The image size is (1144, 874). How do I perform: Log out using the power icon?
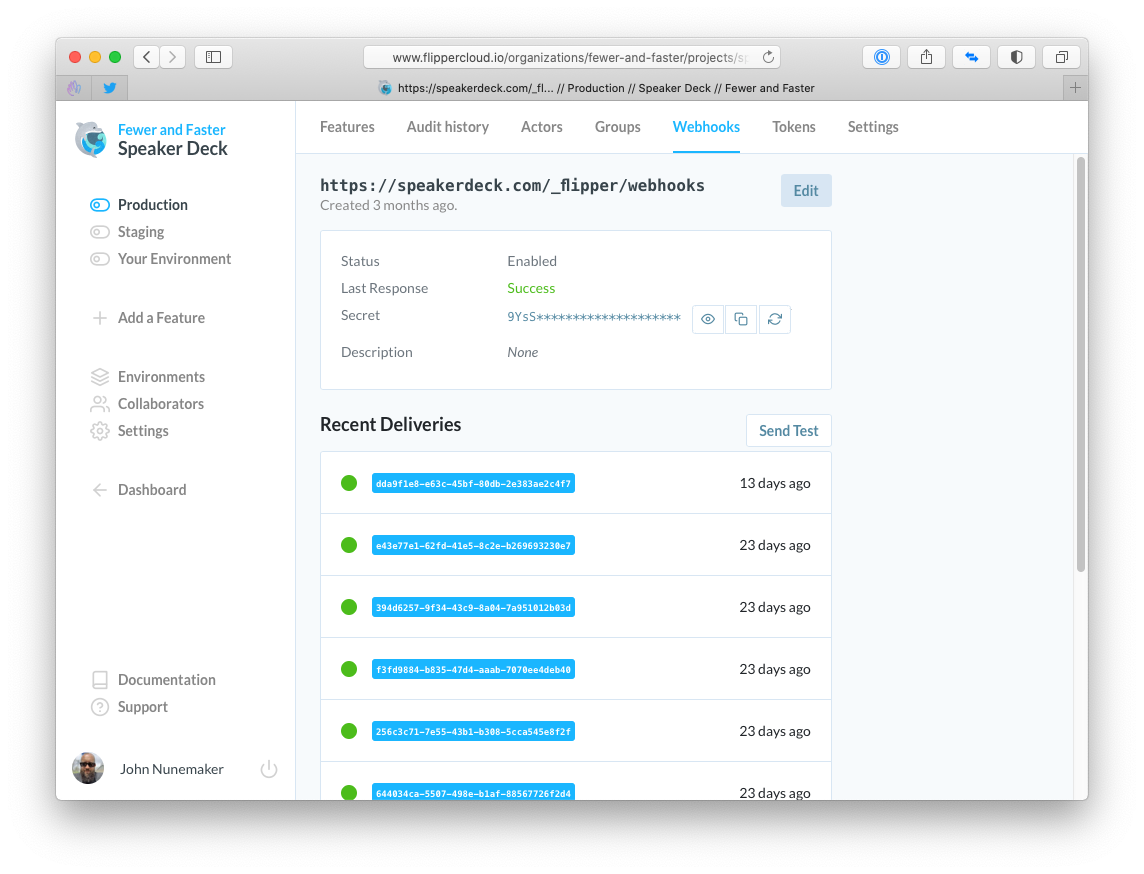pos(269,769)
